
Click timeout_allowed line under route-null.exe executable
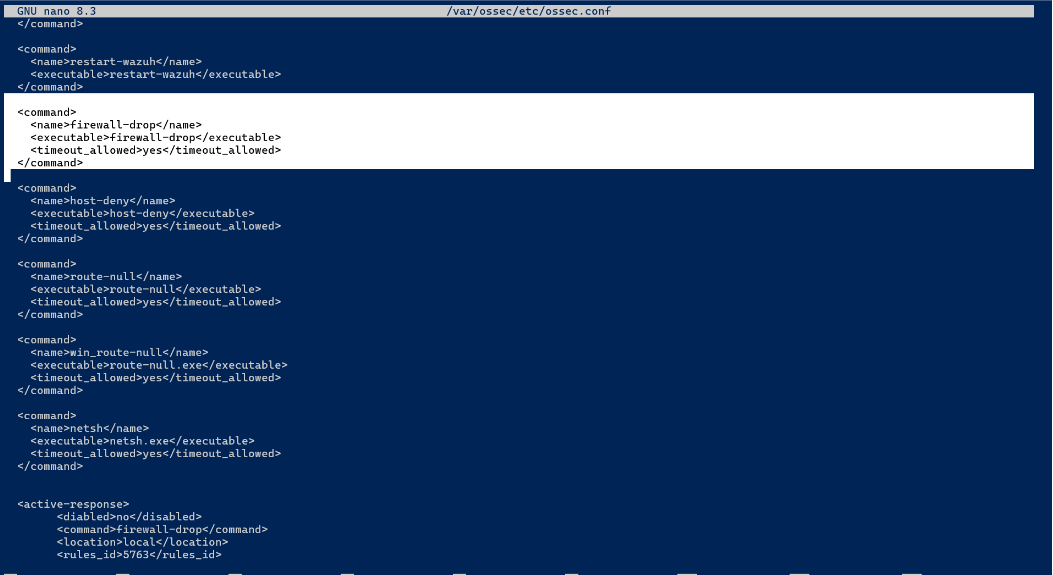(x=155, y=378)
